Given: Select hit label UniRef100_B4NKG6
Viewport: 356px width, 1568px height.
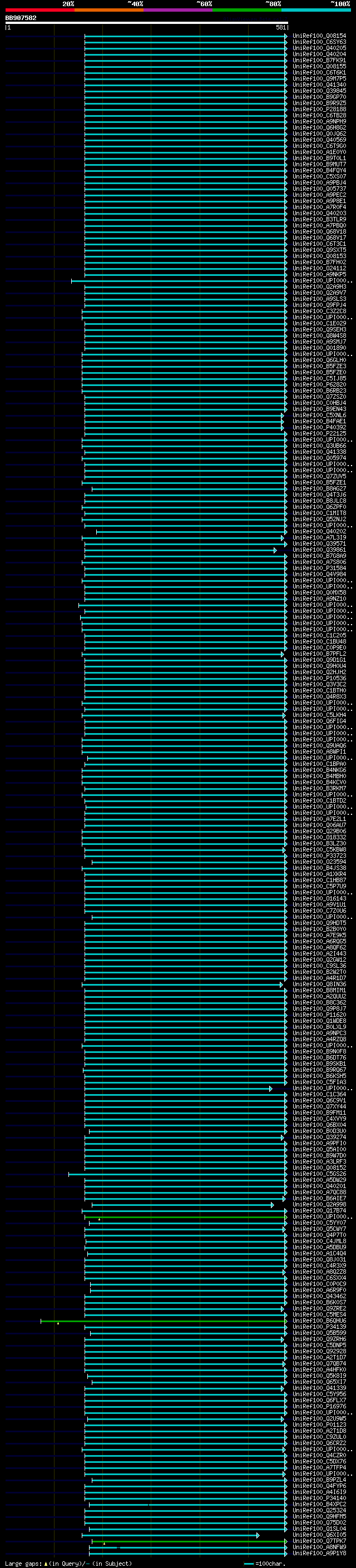Looking at the screenshot, I should [319, 770].
